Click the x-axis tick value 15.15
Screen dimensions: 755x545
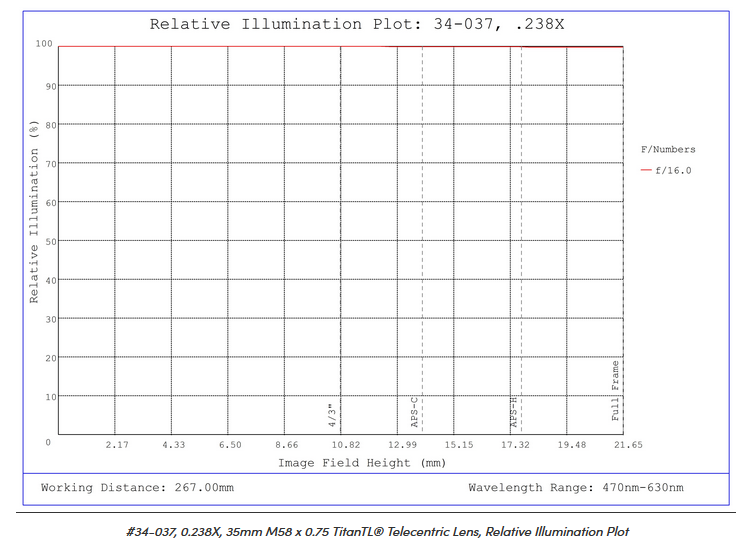point(459,445)
